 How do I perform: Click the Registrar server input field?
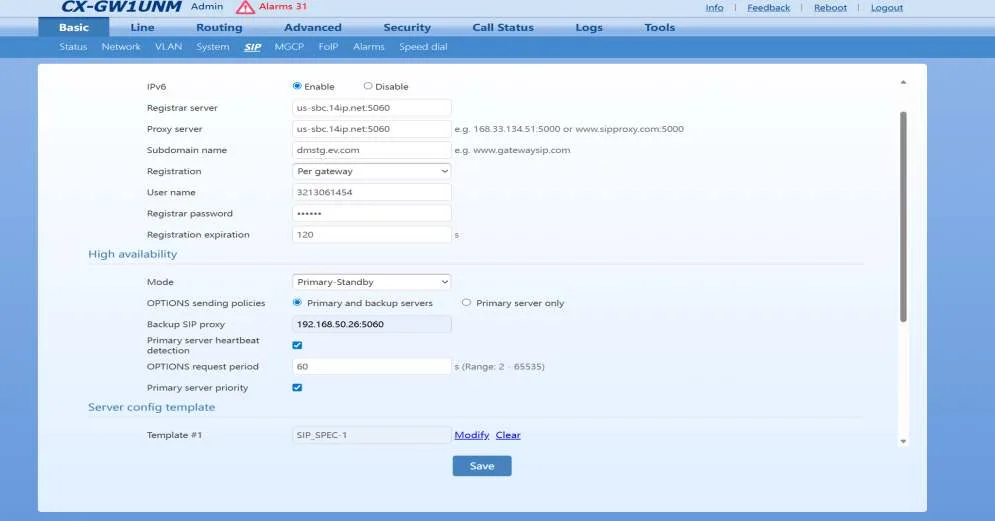pyautogui.click(x=372, y=108)
